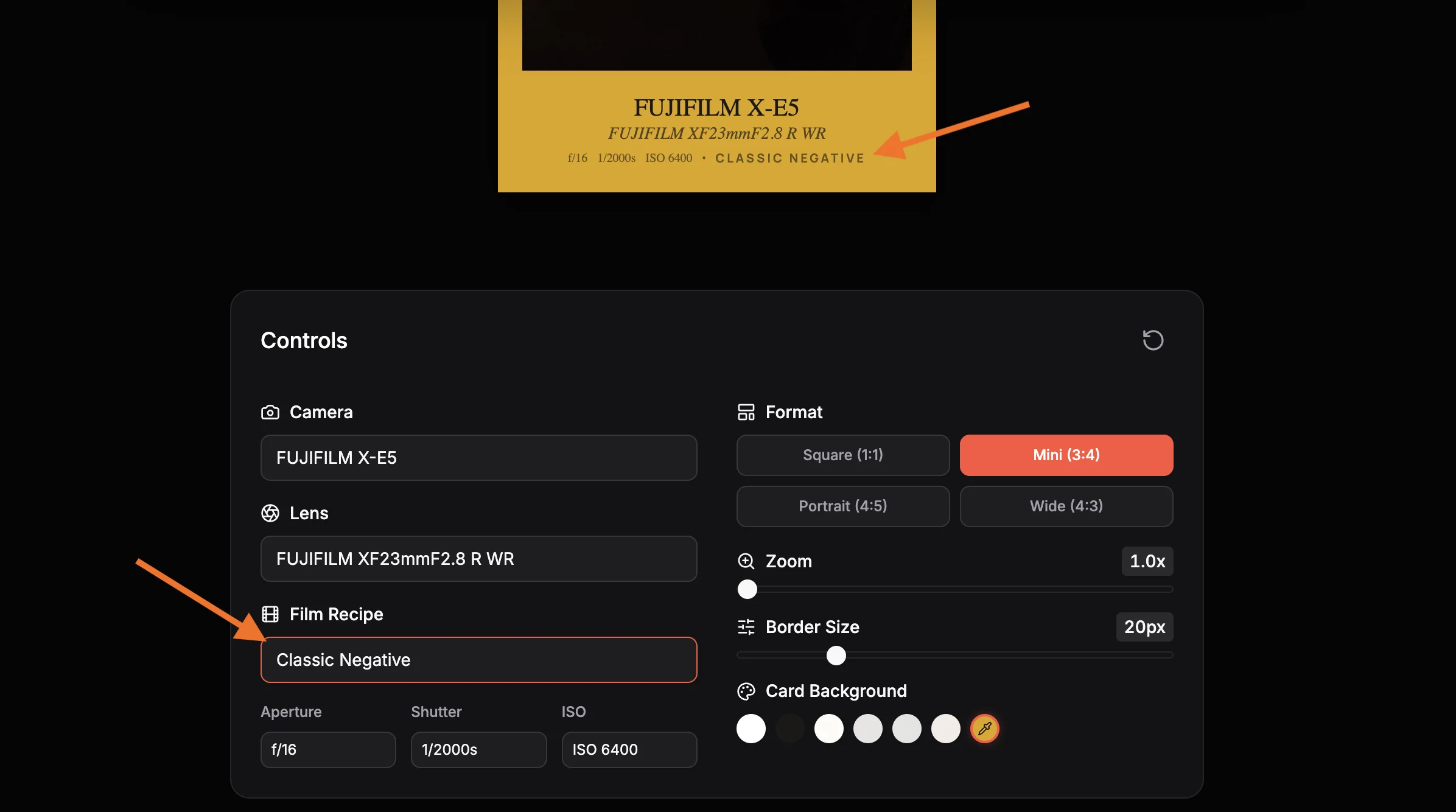Choose the third cream-white background swatch
The height and width of the screenshot is (812, 1456).
[829, 729]
